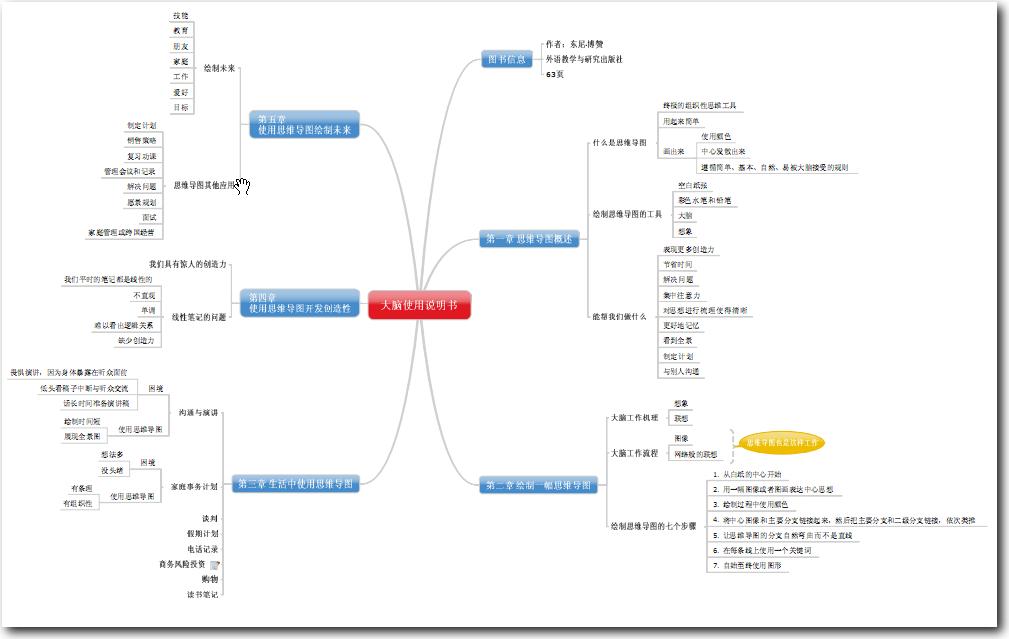Select the 第四章 使用思维导图开发创造性 node
1009x639 pixels.
pos(299,304)
